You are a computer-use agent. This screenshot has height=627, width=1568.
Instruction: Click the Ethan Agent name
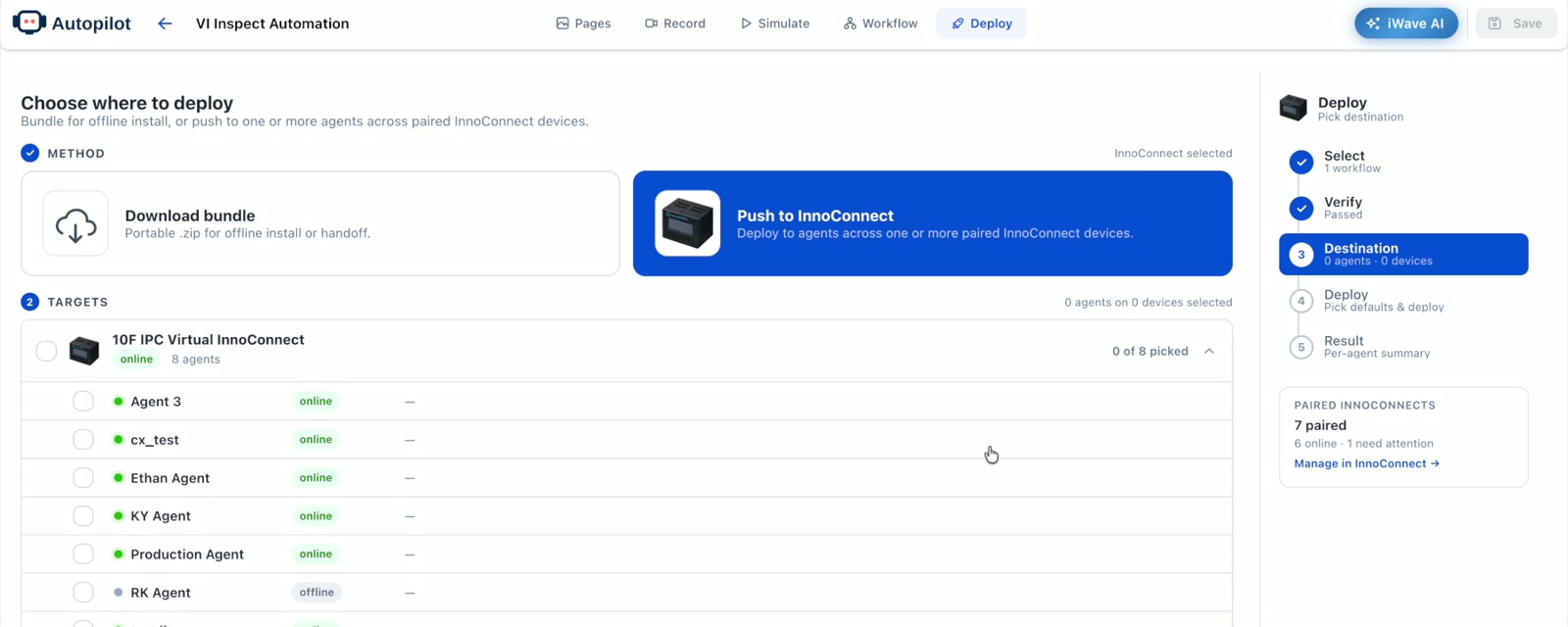tap(170, 478)
